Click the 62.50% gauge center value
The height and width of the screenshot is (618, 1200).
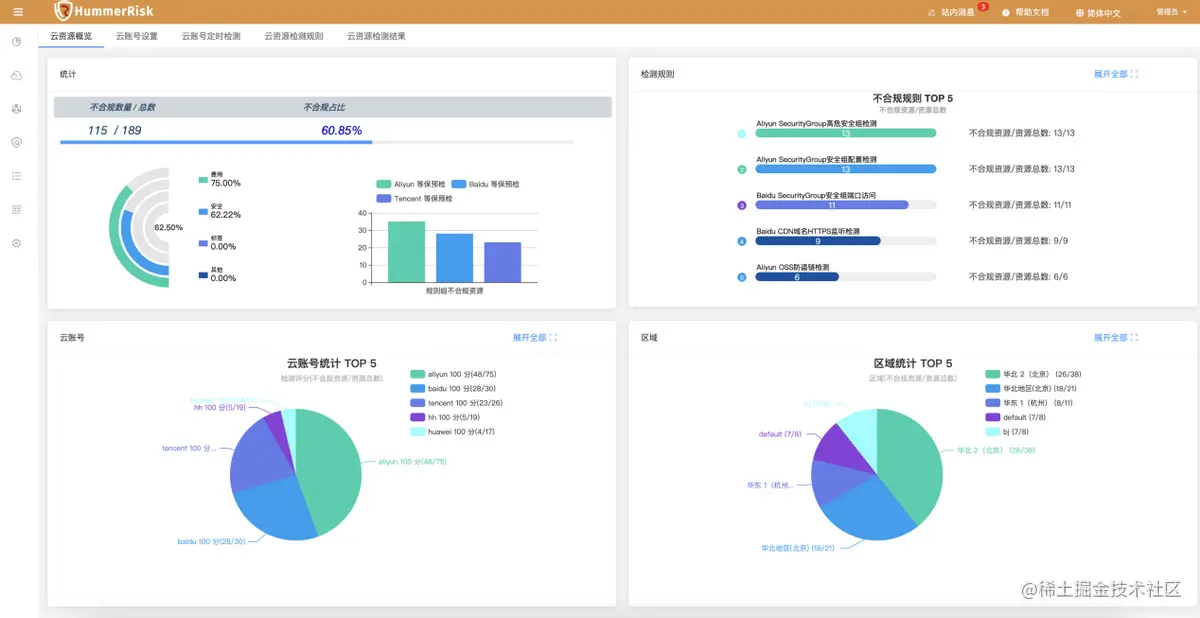(x=168, y=227)
